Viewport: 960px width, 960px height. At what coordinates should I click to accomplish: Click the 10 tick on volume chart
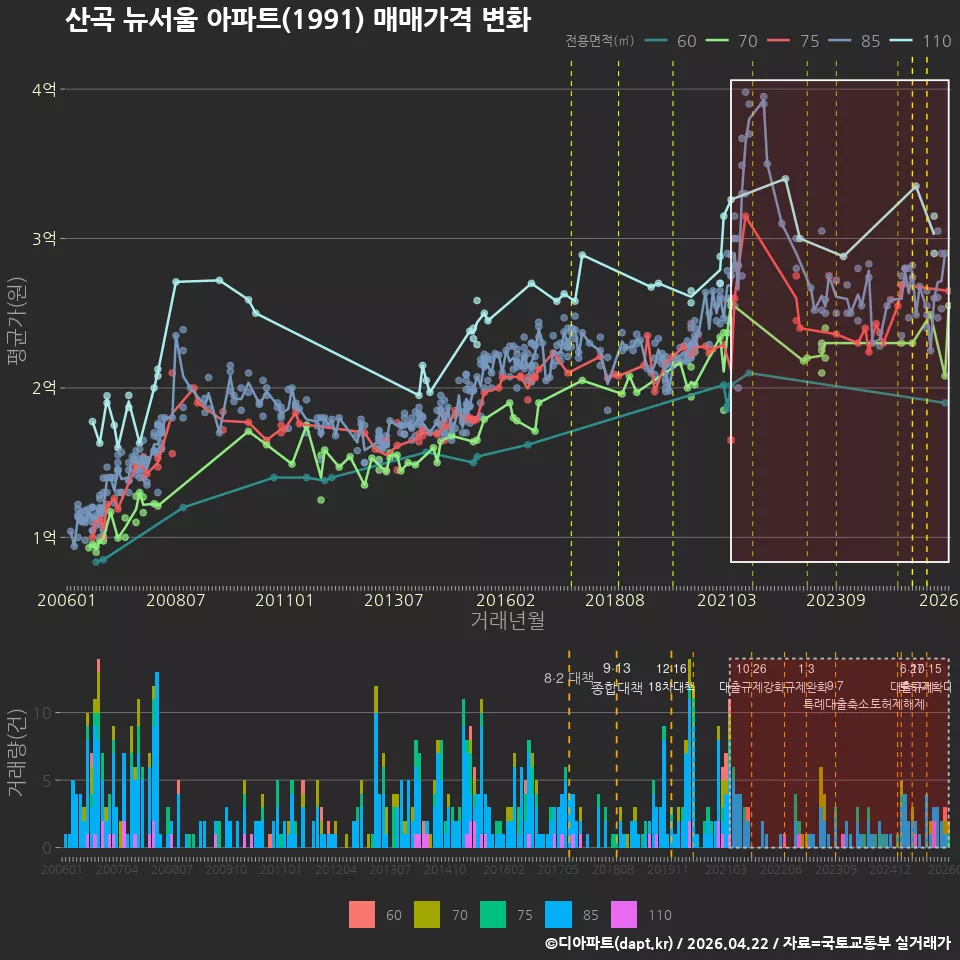[x=43, y=713]
